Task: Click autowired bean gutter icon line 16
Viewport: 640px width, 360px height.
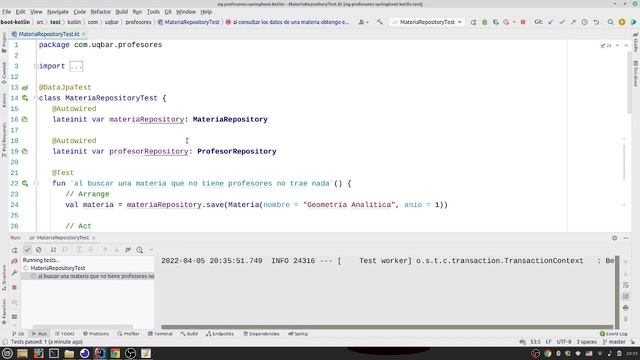Action: 25,119
